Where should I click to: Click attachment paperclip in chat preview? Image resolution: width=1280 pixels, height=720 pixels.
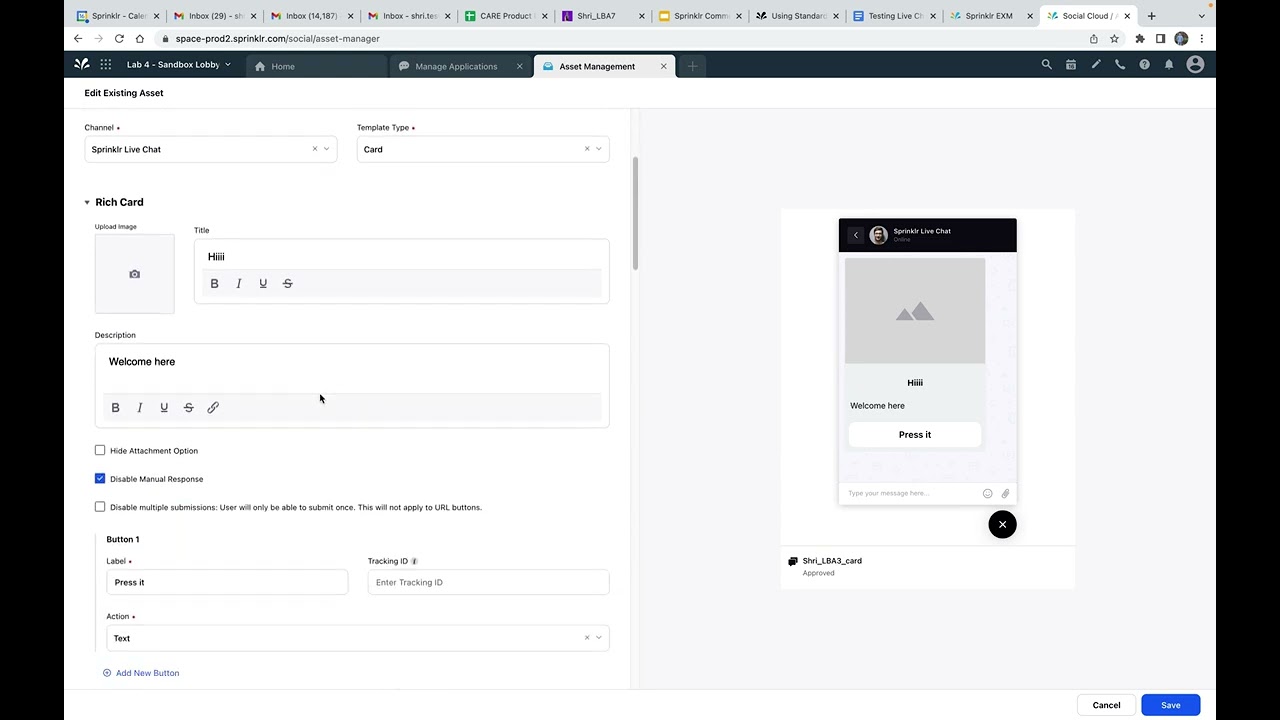[x=1005, y=493]
